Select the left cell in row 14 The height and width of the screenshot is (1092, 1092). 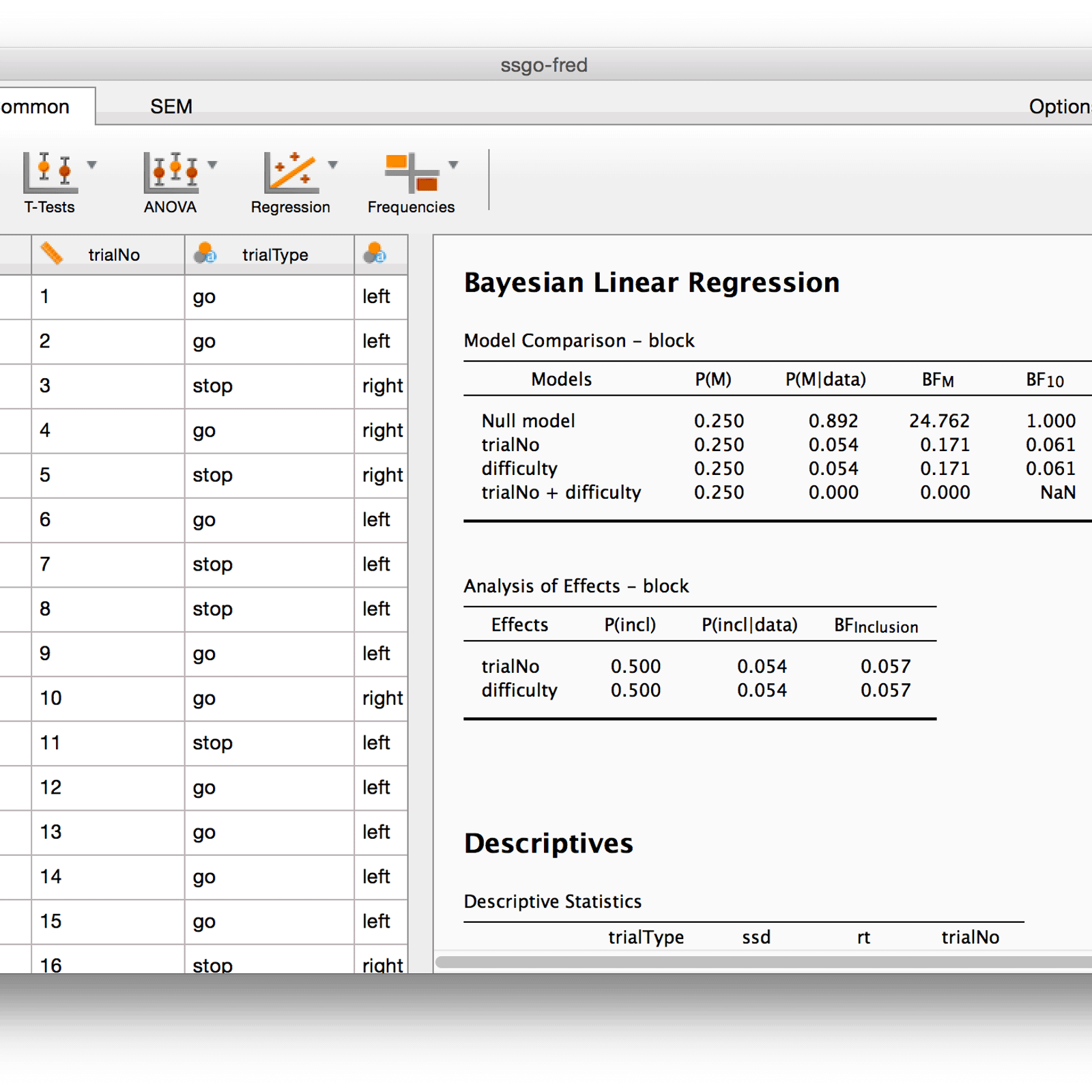[x=381, y=877]
